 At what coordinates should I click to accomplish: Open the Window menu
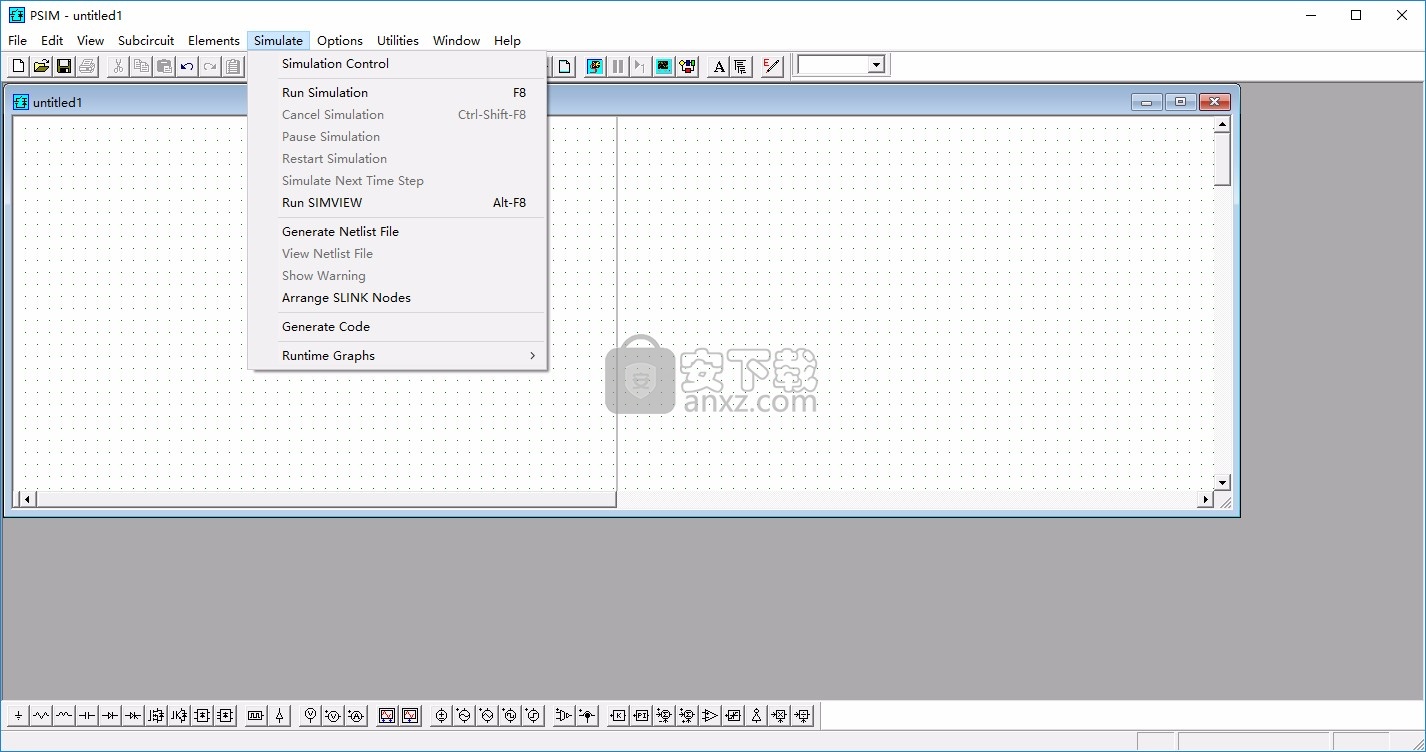pos(456,40)
